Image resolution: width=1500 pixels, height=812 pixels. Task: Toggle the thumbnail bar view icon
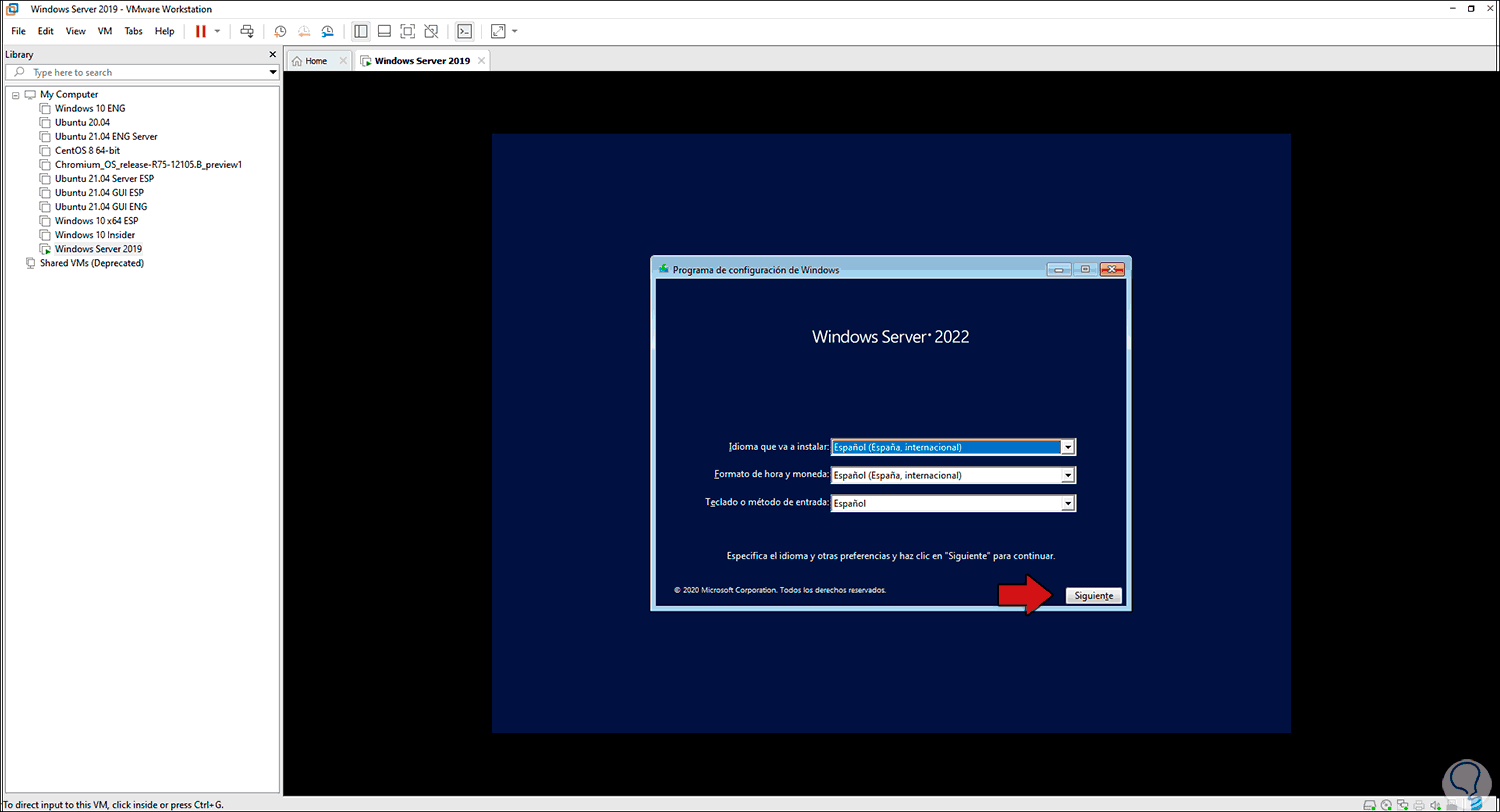coord(384,31)
